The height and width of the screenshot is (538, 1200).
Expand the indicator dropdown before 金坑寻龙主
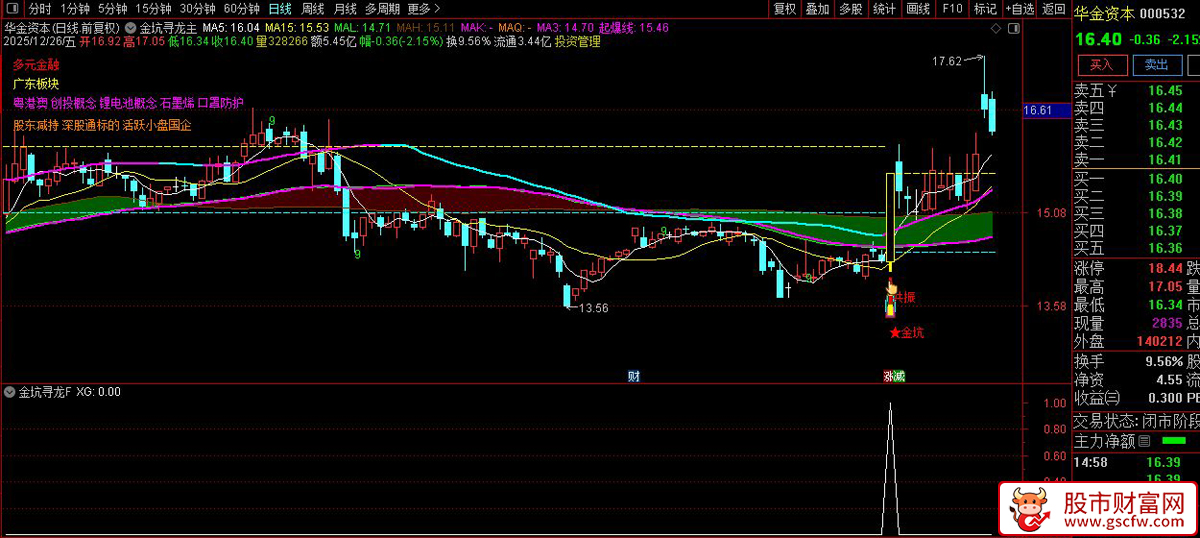[x=132, y=27]
